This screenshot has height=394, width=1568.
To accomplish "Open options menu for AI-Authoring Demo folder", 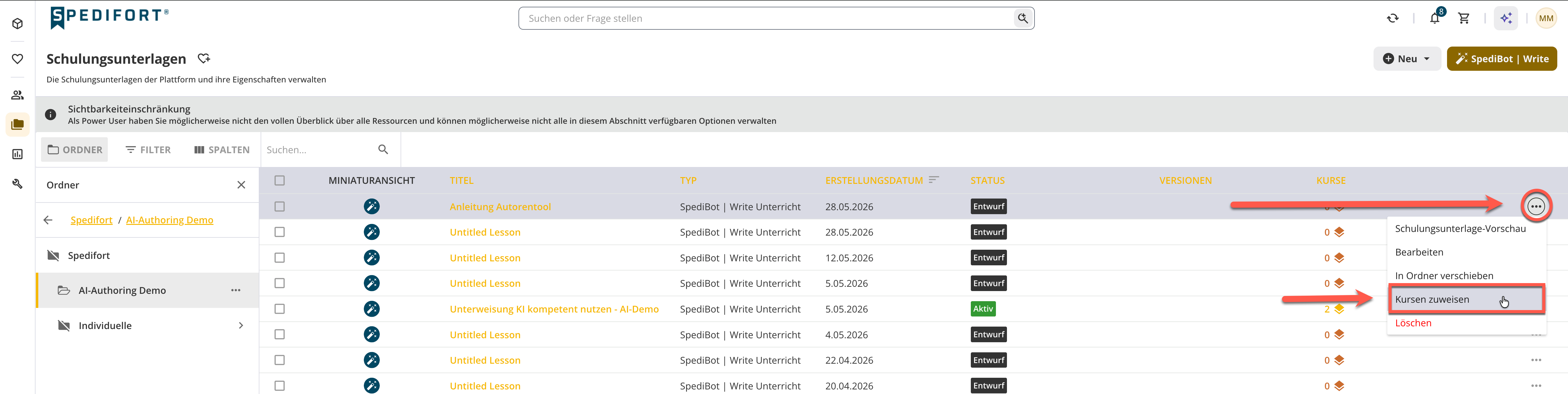I will 236,290.
